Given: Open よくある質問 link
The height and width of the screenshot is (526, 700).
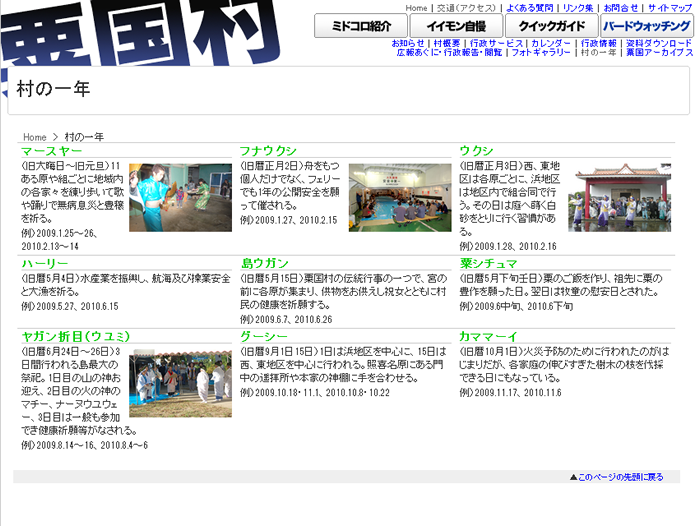Looking at the screenshot, I should tap(529, 7).
